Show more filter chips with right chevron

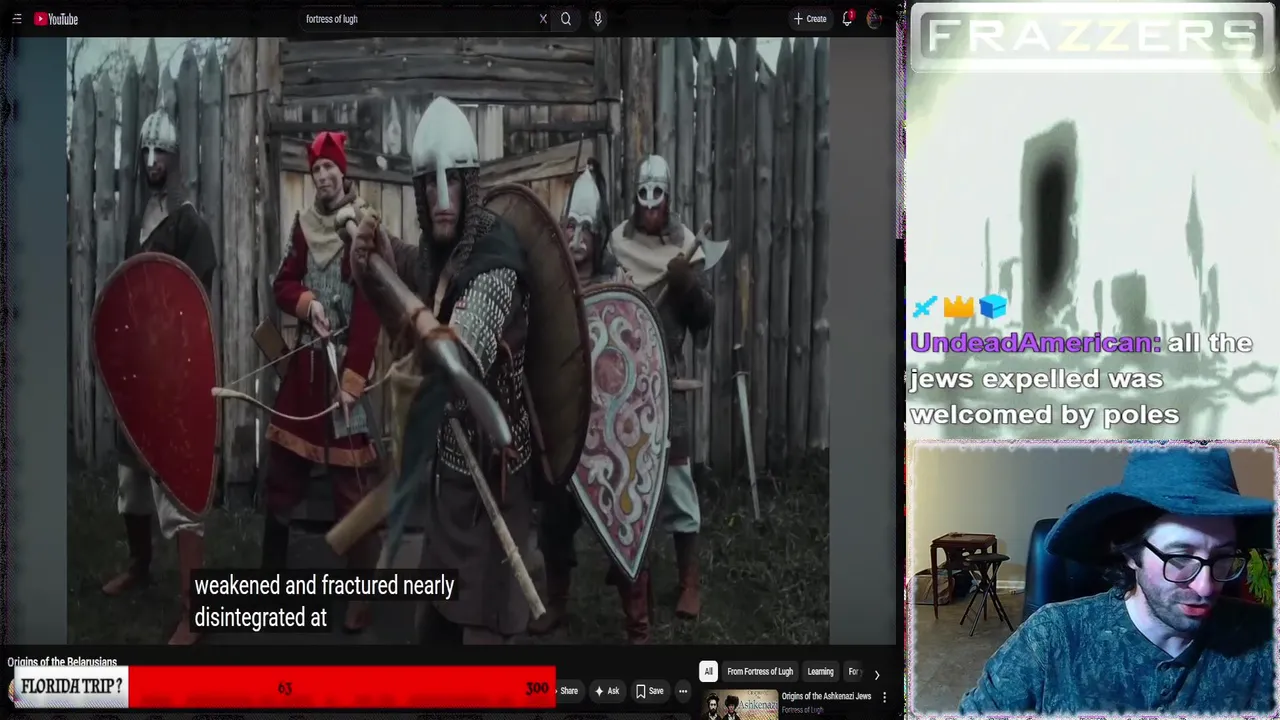tap(877, 674)
